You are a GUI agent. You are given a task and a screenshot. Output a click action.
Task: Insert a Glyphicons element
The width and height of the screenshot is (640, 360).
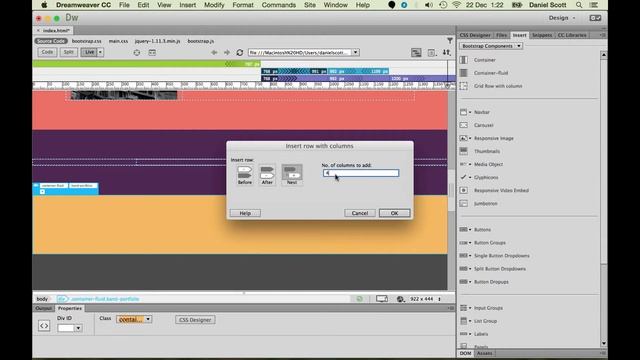[486, 178]
